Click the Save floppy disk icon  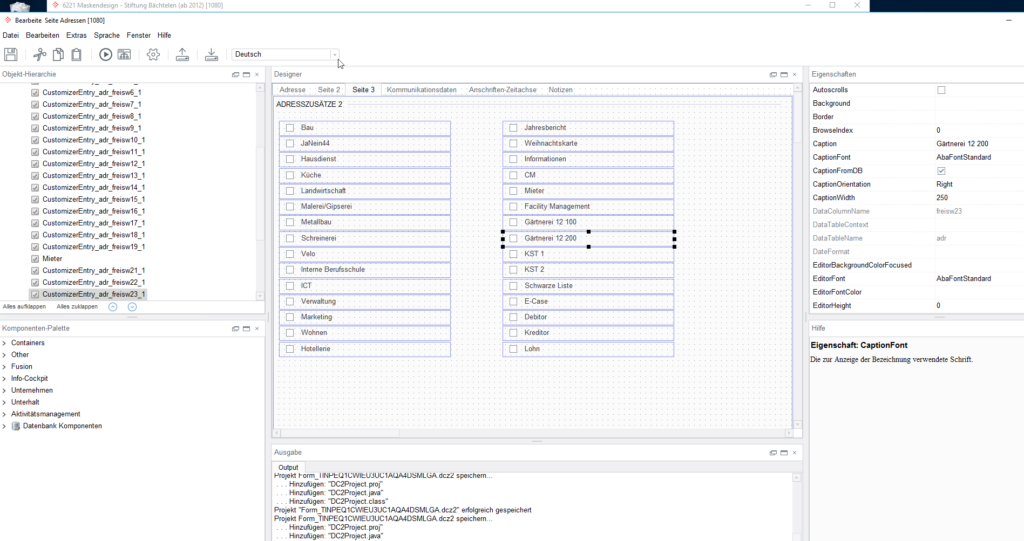coord(11,54)
